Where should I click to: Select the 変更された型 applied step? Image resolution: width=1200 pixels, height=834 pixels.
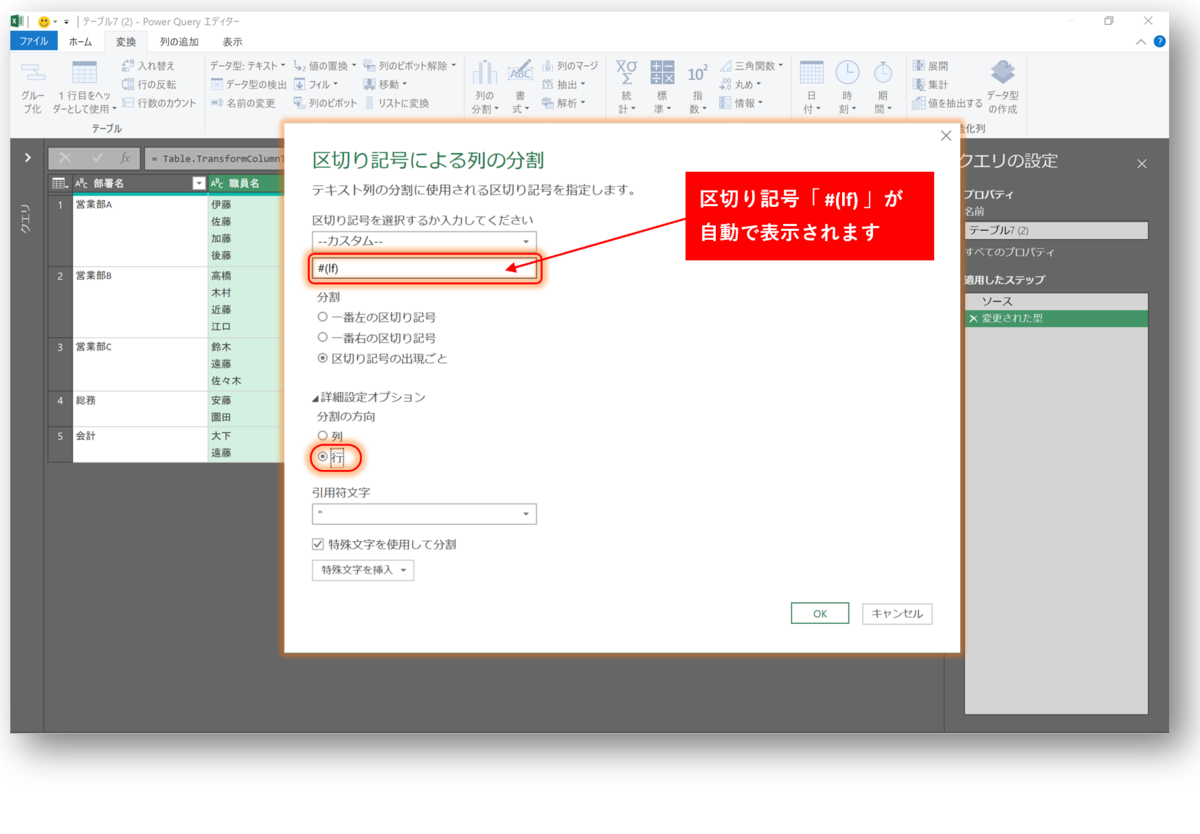point(1056,318)
